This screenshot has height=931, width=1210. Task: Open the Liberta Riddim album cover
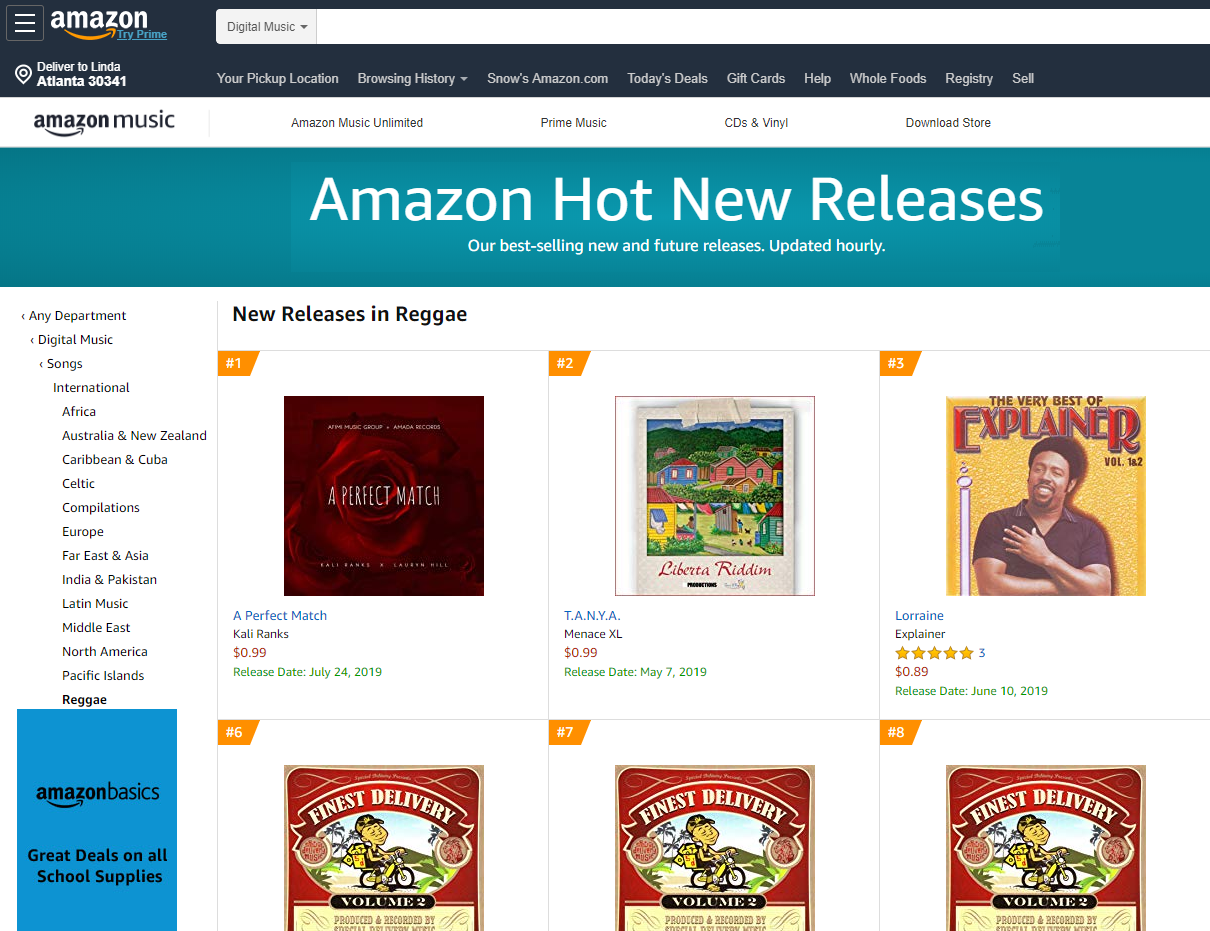pyautogui.click(x=715, y=496)
